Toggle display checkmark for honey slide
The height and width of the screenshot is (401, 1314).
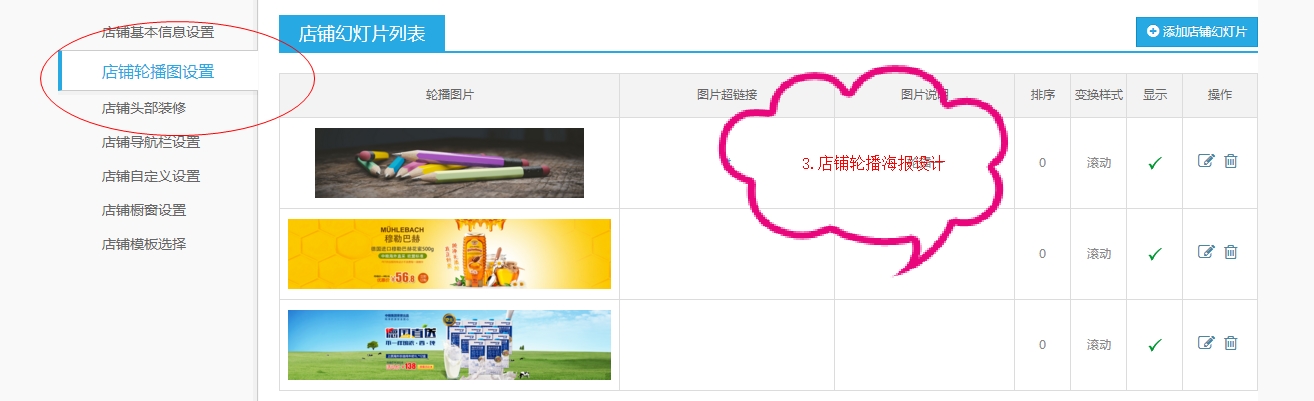tap(1155, 254)
